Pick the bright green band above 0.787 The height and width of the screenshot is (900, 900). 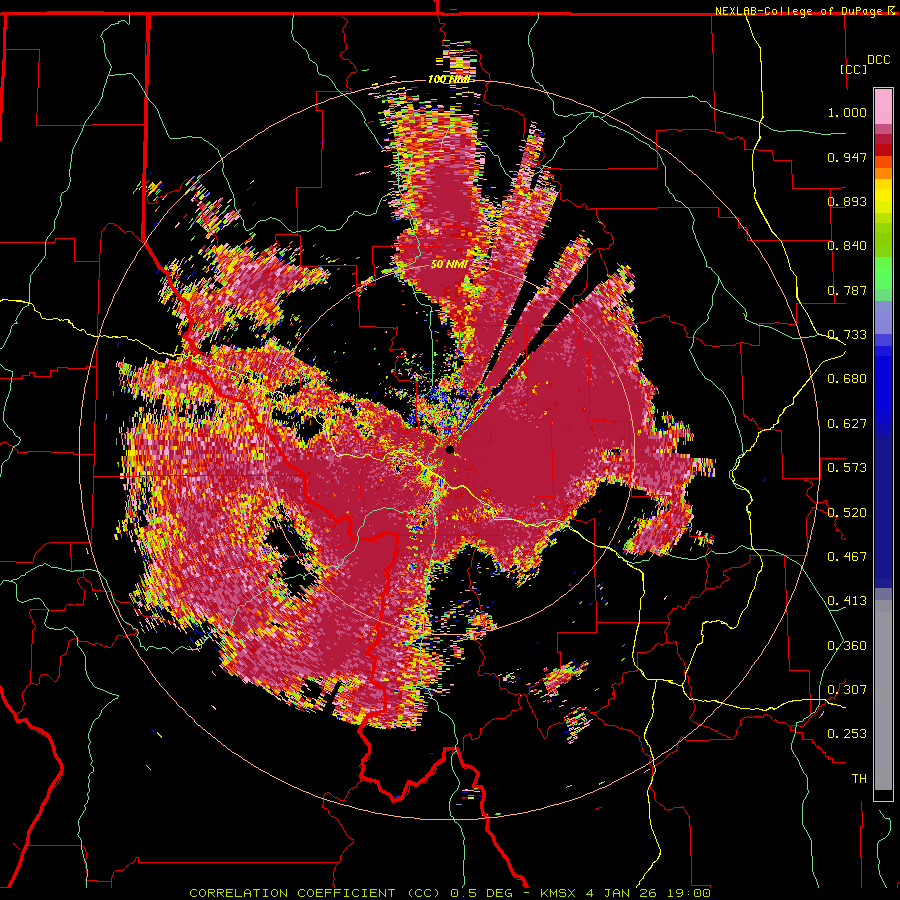pos(883,273)
